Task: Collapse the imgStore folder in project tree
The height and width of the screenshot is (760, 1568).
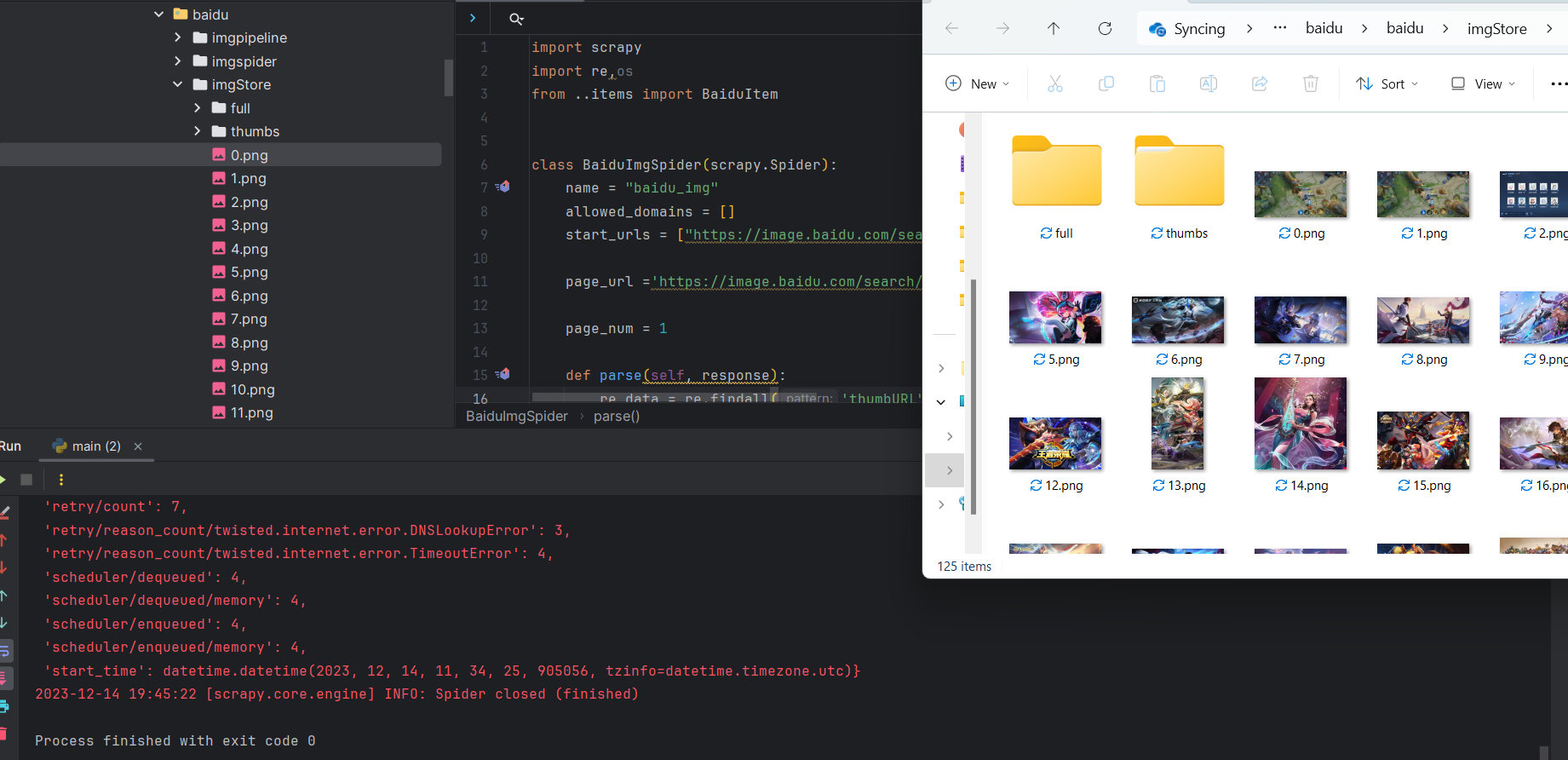Action: click(x=177, y=84)
